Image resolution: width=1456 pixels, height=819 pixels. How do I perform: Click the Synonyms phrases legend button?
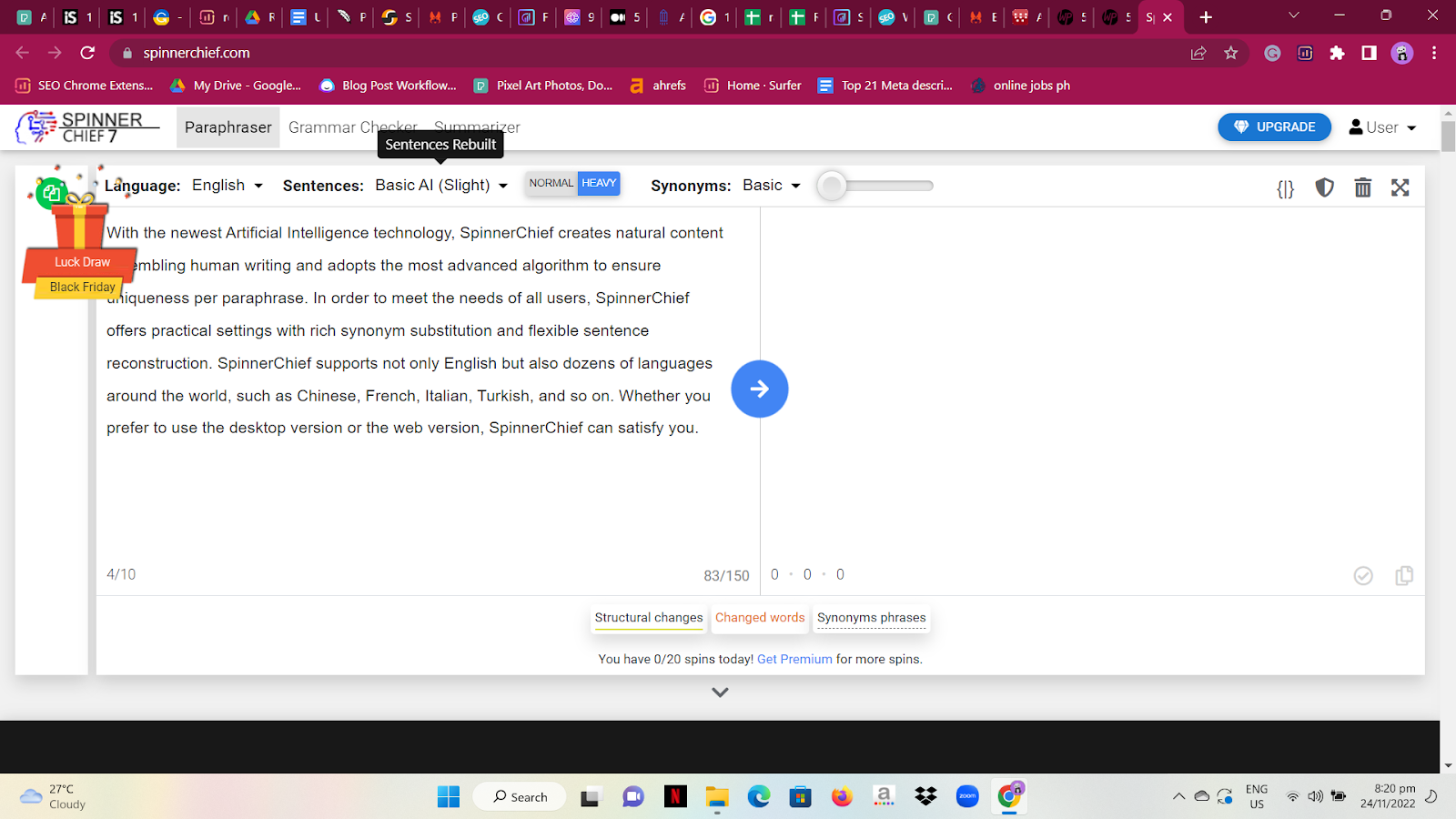872,618
